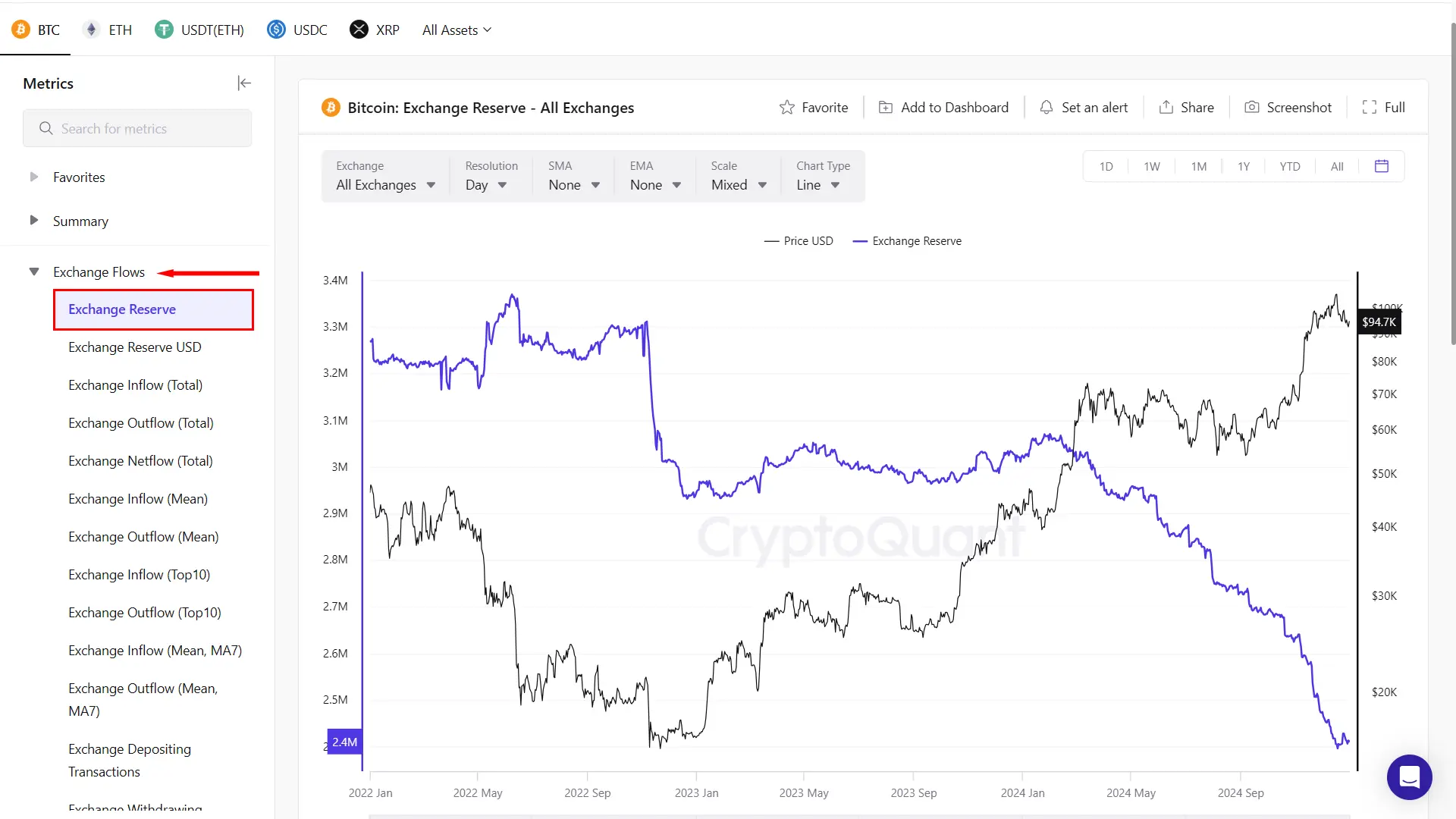
Task: Select the Exchange Outflow (Total) metric
Action: point(141,423)
